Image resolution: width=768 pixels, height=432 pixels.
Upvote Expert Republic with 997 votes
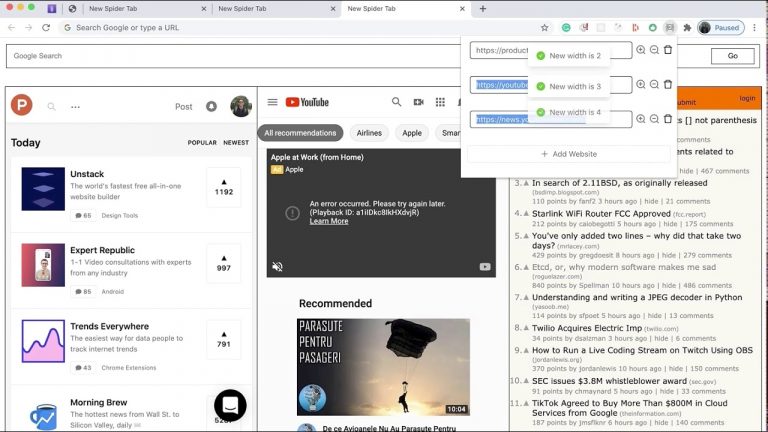coord(224,263)
